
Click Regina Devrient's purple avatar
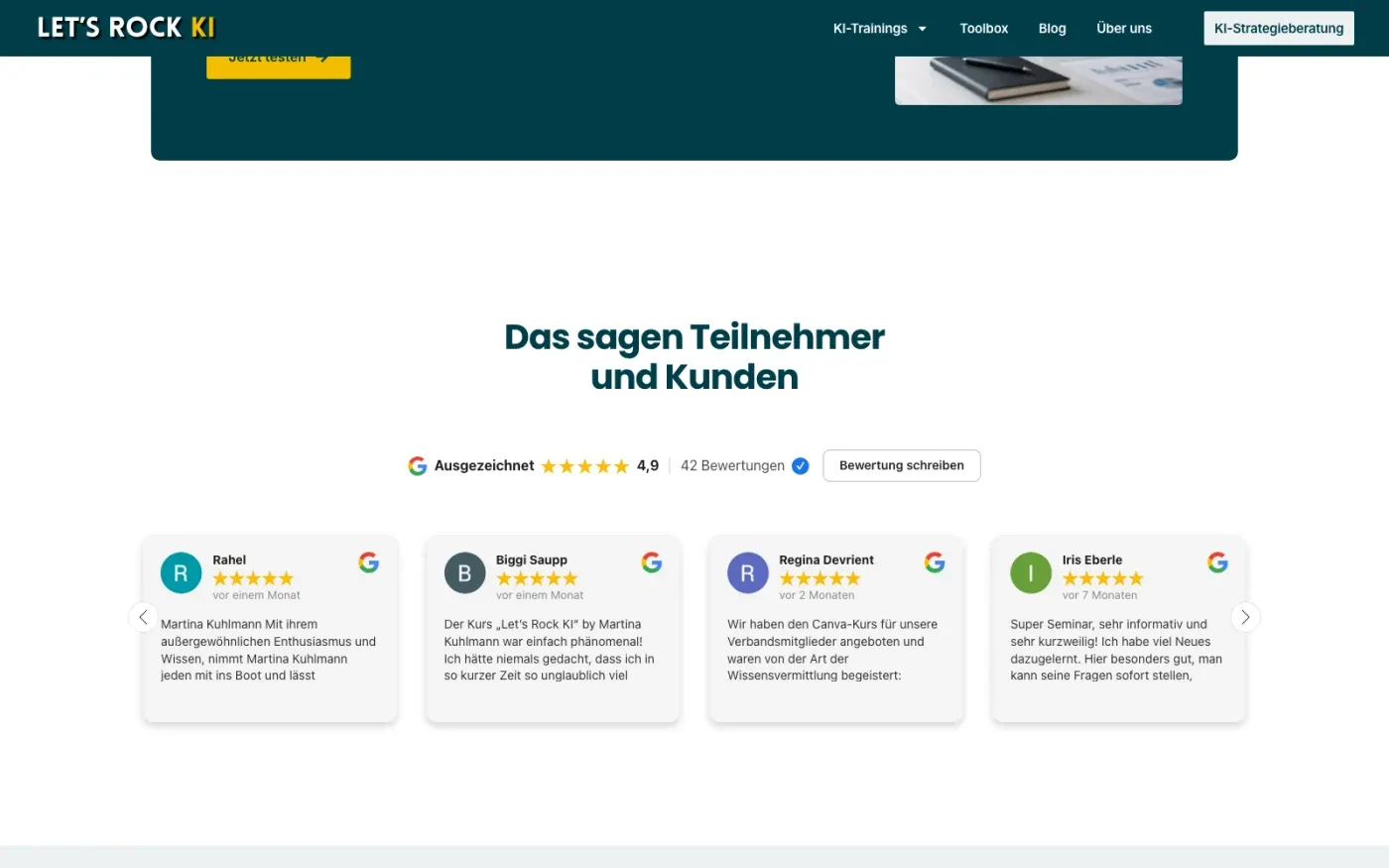coord(747,573)
